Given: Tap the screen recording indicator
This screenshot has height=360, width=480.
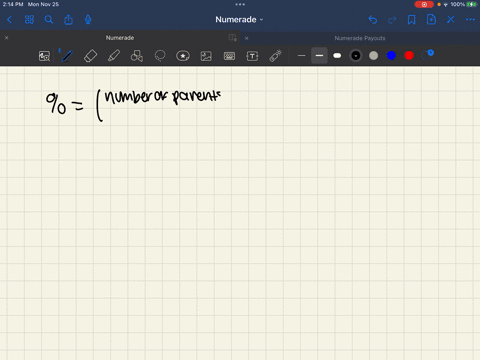Looking at the screenshot, I should click(424, 4).
